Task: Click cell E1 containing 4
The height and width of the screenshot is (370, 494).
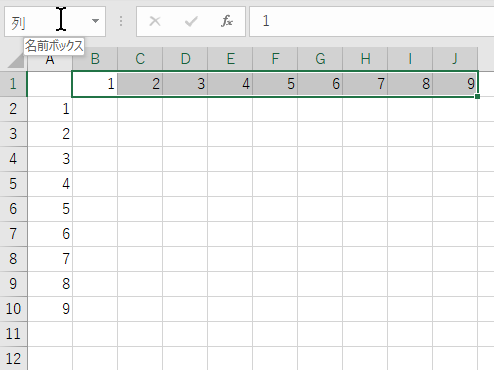Action: click(230, 84)
